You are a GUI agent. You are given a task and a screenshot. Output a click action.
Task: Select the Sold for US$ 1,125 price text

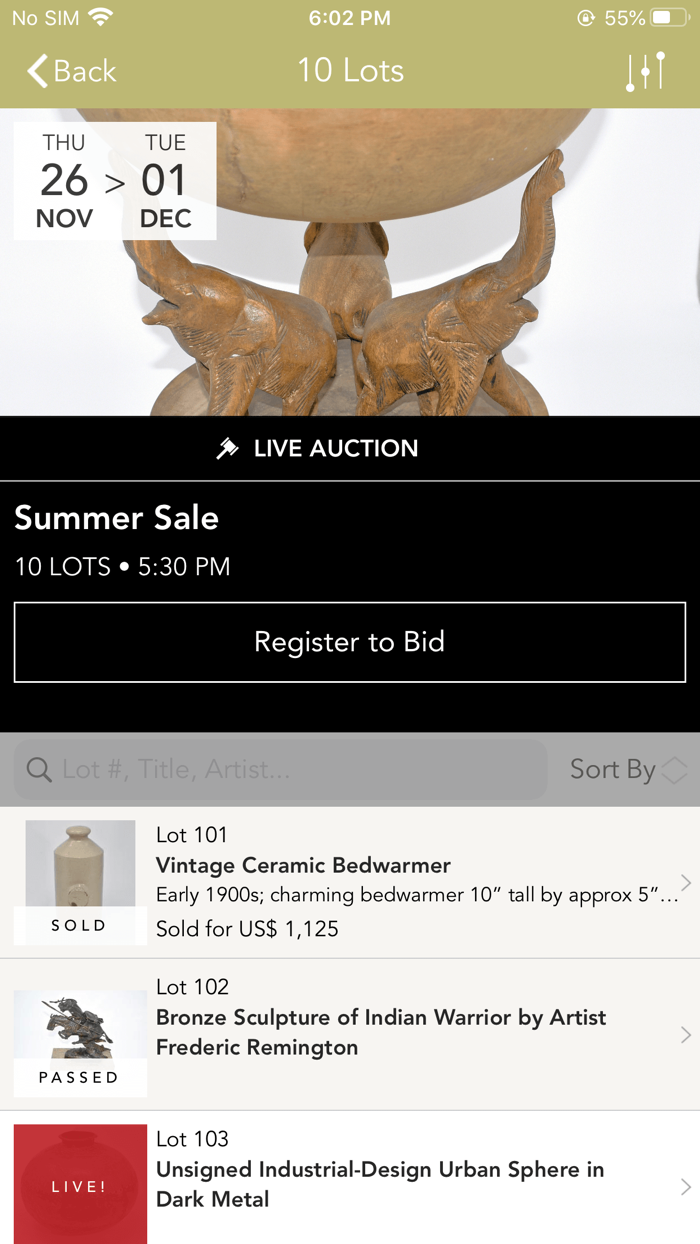[244, 927]
